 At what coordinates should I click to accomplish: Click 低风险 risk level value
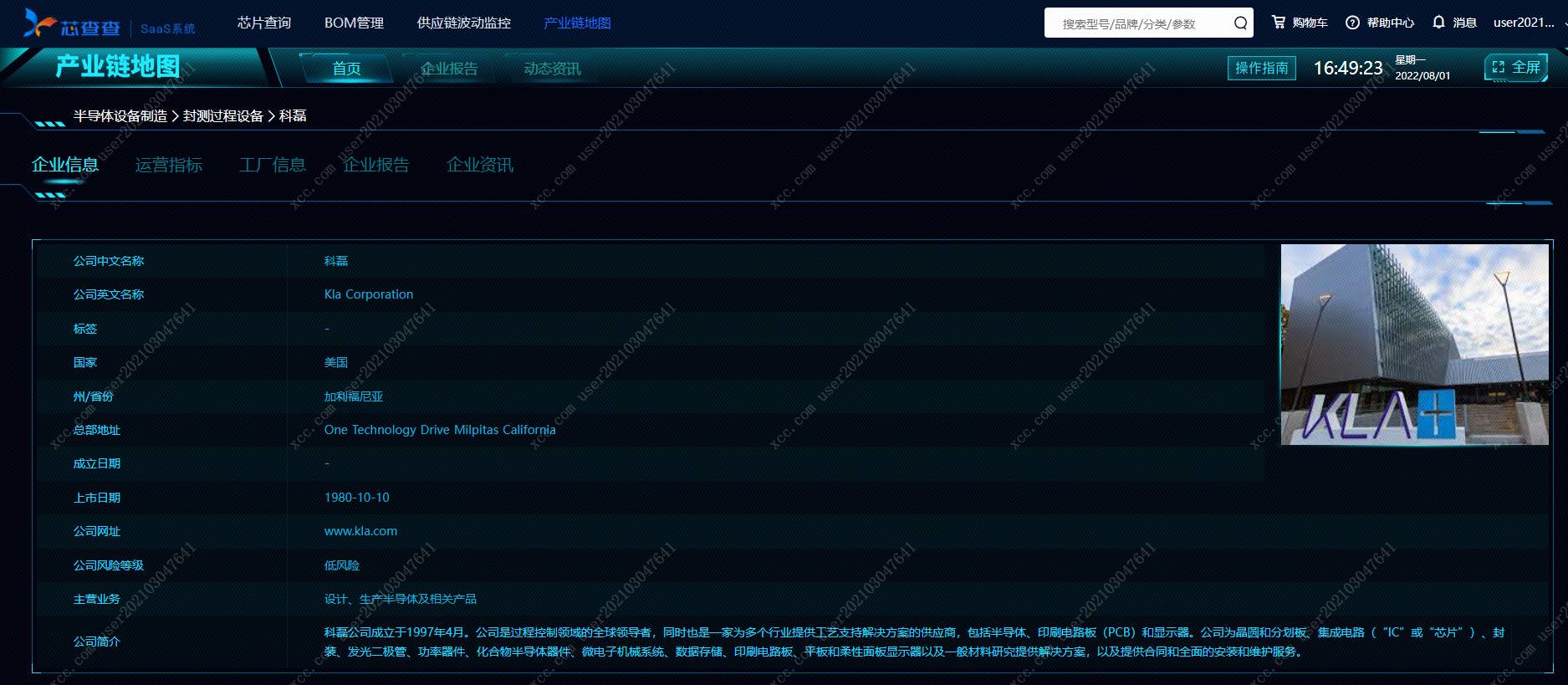[342, 565]
